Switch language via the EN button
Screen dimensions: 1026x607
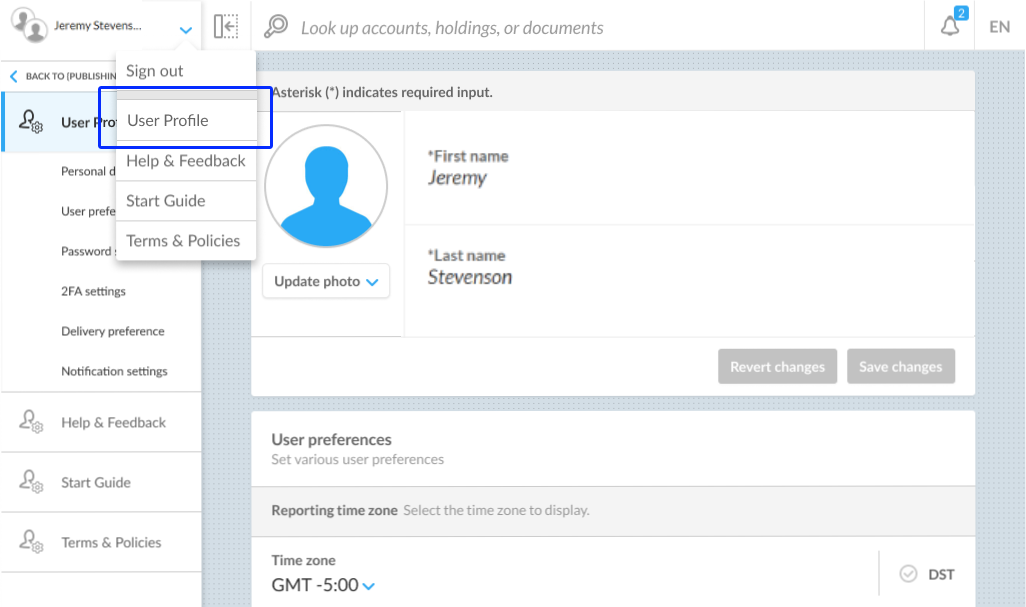pyautogui.click(x=999, y=27)
